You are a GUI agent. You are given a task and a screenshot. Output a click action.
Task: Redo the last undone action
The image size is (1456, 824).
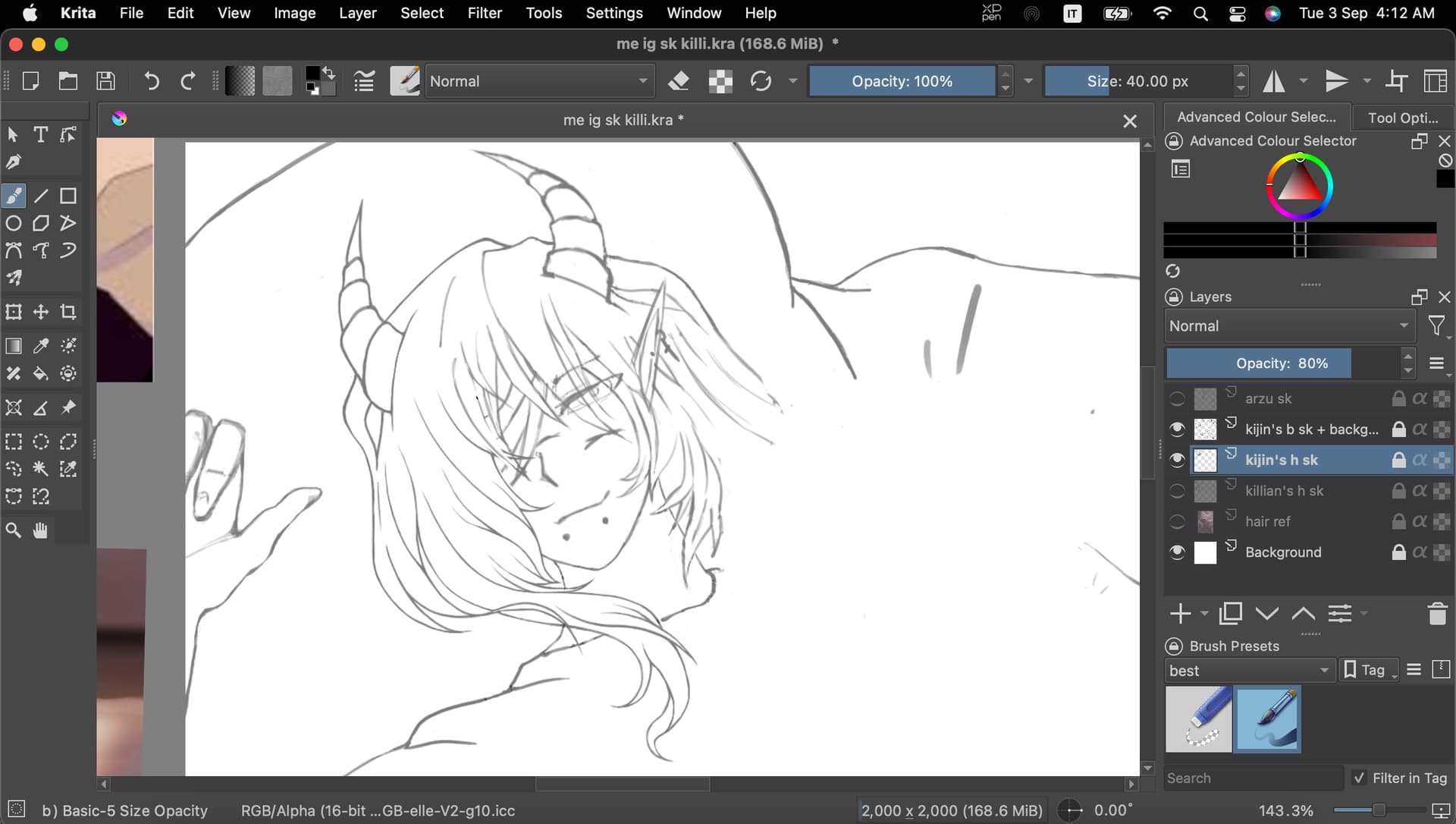tap(187, 80)
